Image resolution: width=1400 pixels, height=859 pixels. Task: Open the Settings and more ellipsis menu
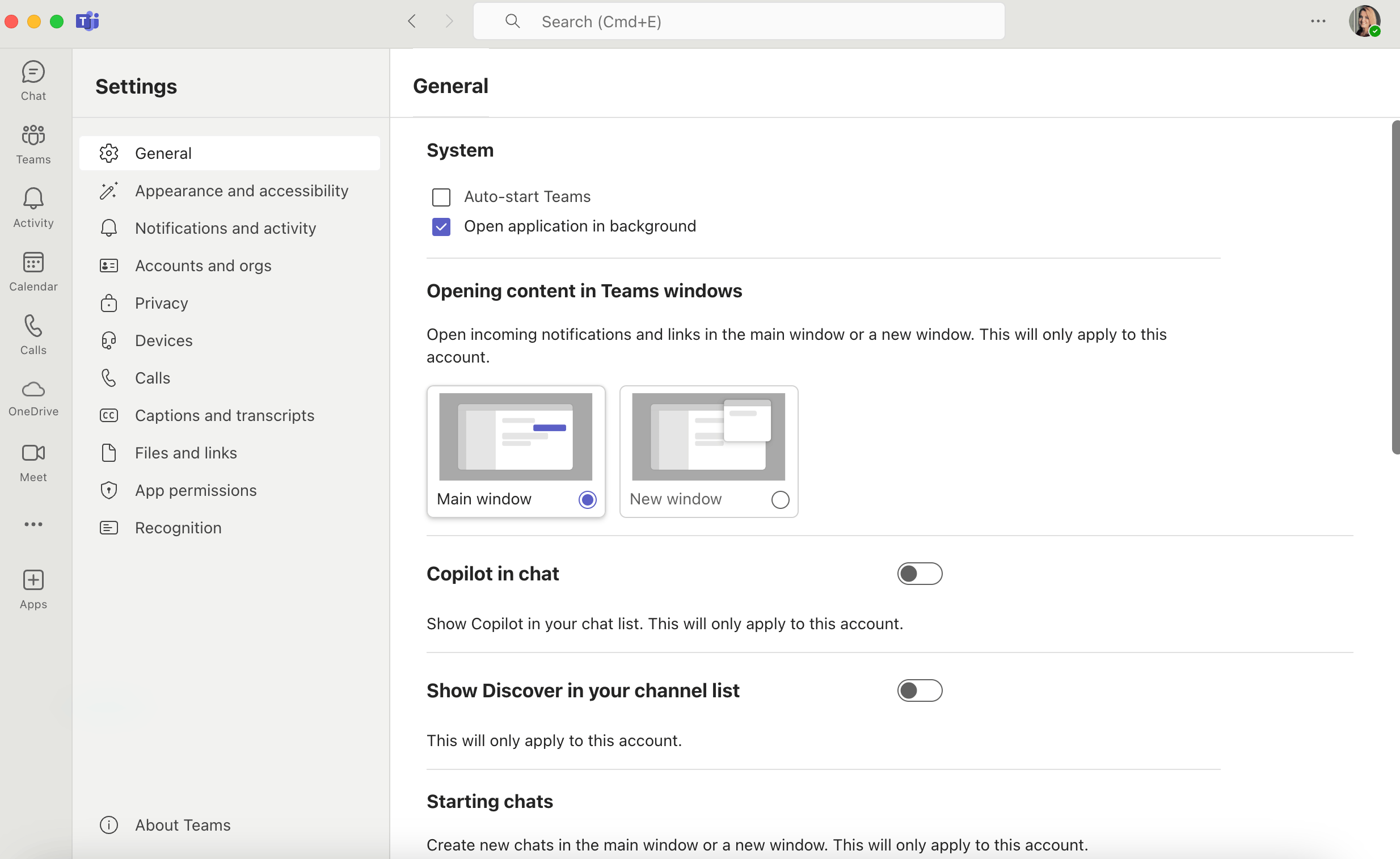click(x=1318, y=21)
